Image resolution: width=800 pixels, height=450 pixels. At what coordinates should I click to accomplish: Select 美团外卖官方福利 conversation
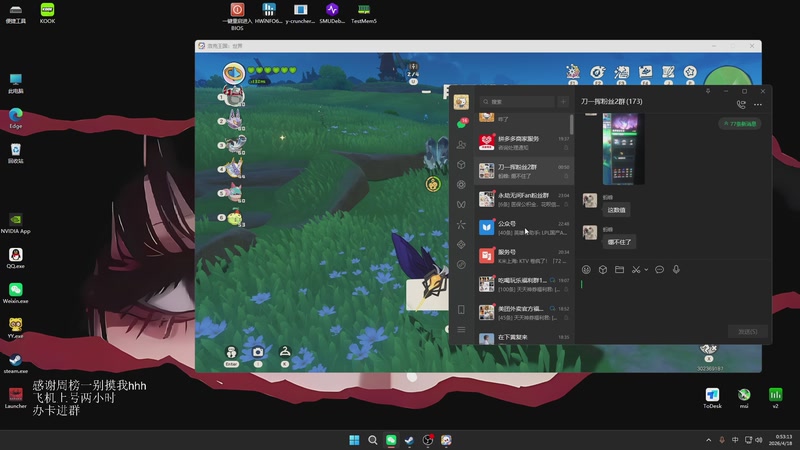[524, 312]
